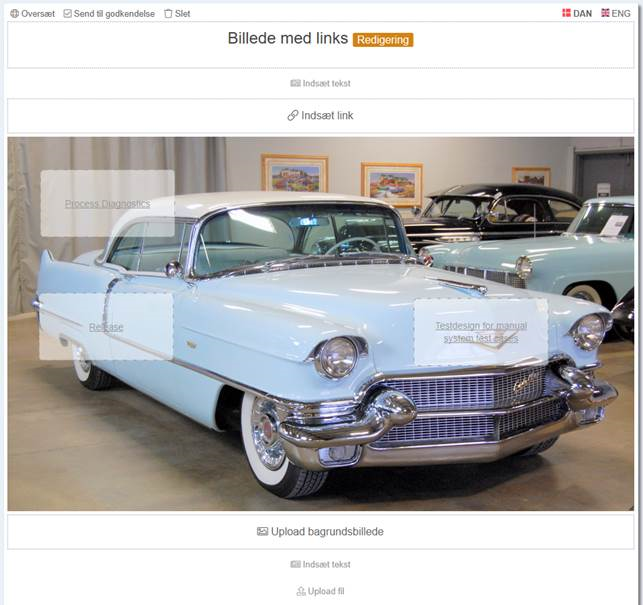
Task: Click the British flag icon
Action: pos(605,13)
